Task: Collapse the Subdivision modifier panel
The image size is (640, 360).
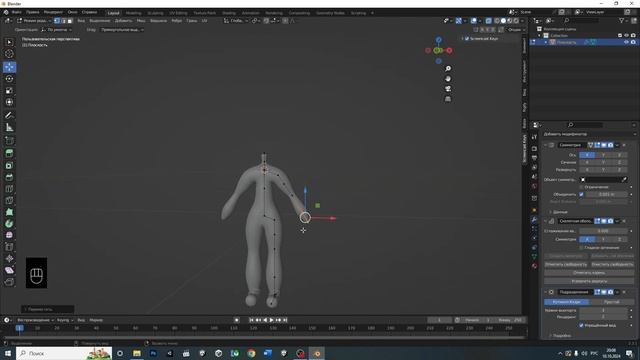Action: tap(545, 292)
